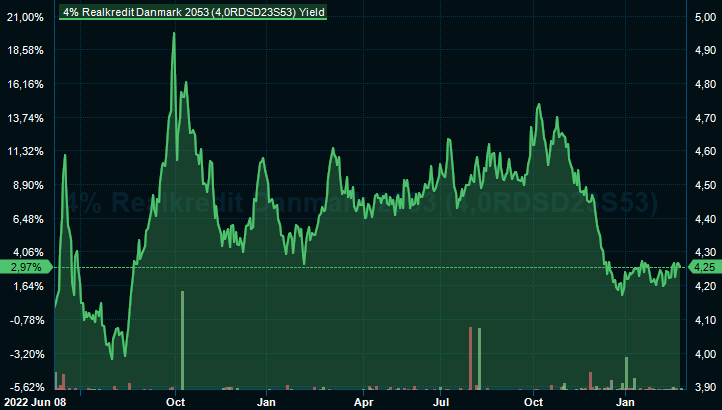This screenshot has width=722, height=410.
Task: Click the first Jan label on the time axis
Action: [267, 401]
